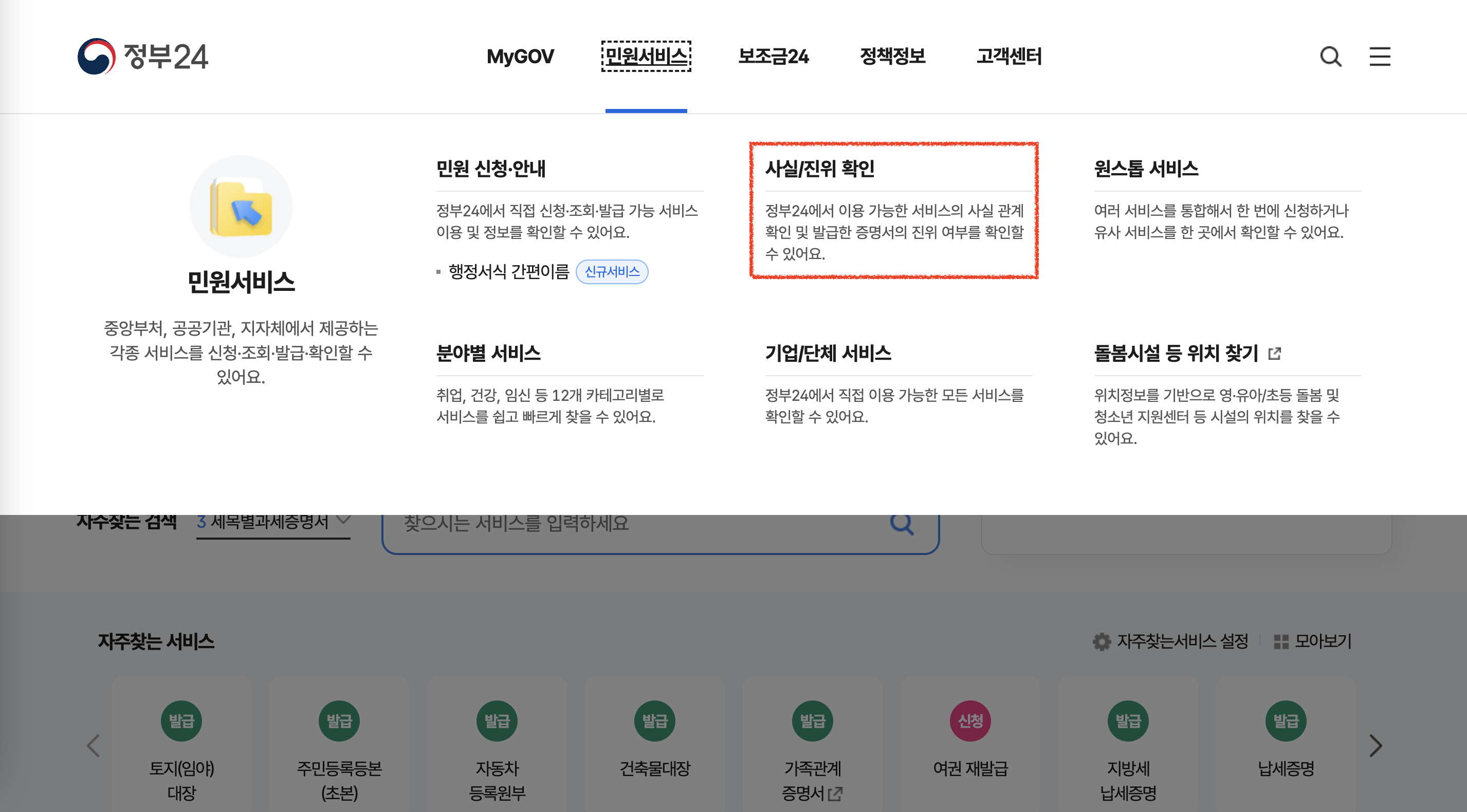The image size is (1467, 812).
Task: Click the 민원서비스 folder illustration icon
Action: 241,207
